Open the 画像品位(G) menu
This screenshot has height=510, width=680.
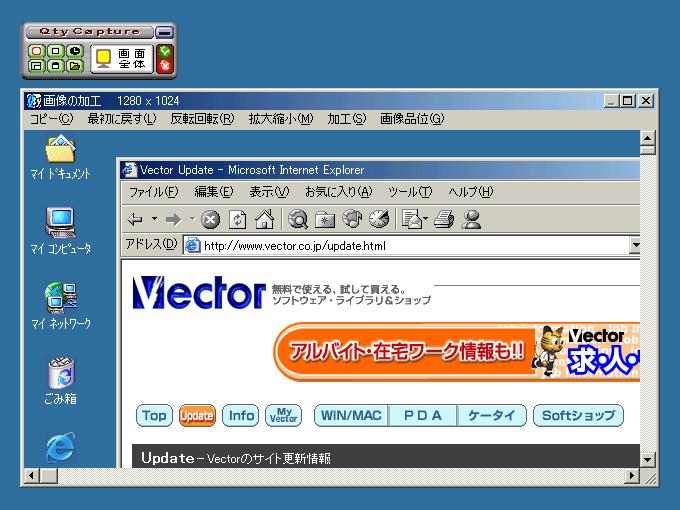[412, 119]
